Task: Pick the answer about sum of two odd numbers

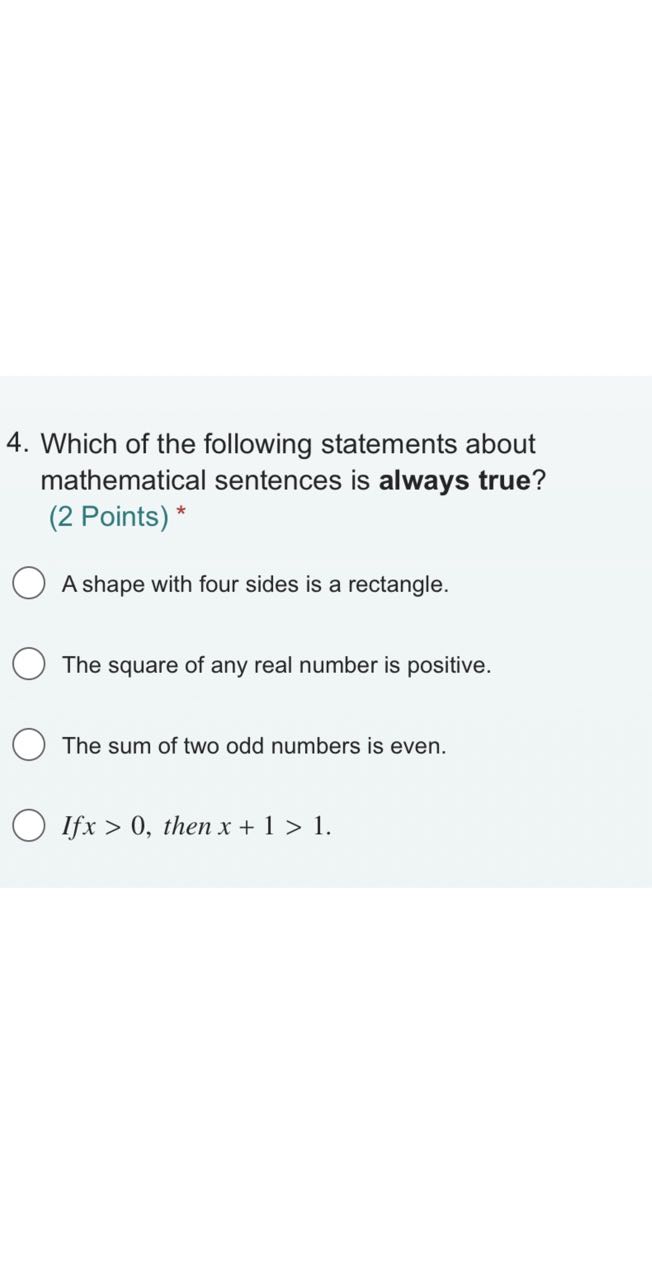Action: point(28,742)
